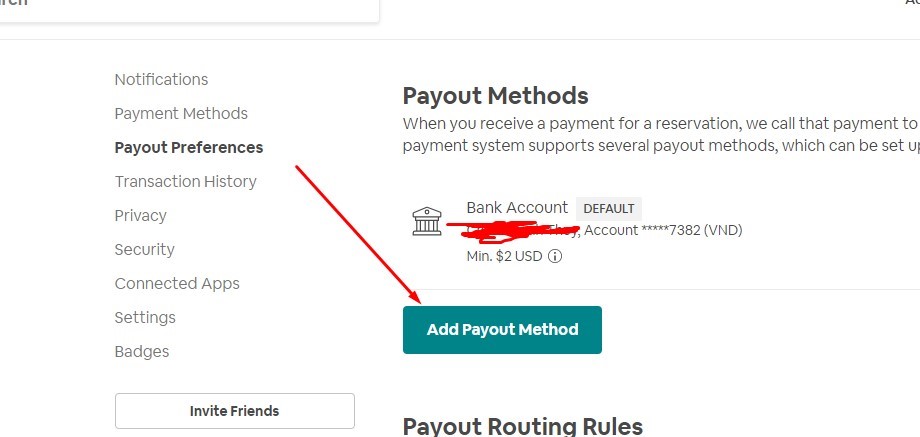The width and height of the screenshot is (920, 437).
Task: Click the Add Payout Method button
Action: (x=502, y=330)
